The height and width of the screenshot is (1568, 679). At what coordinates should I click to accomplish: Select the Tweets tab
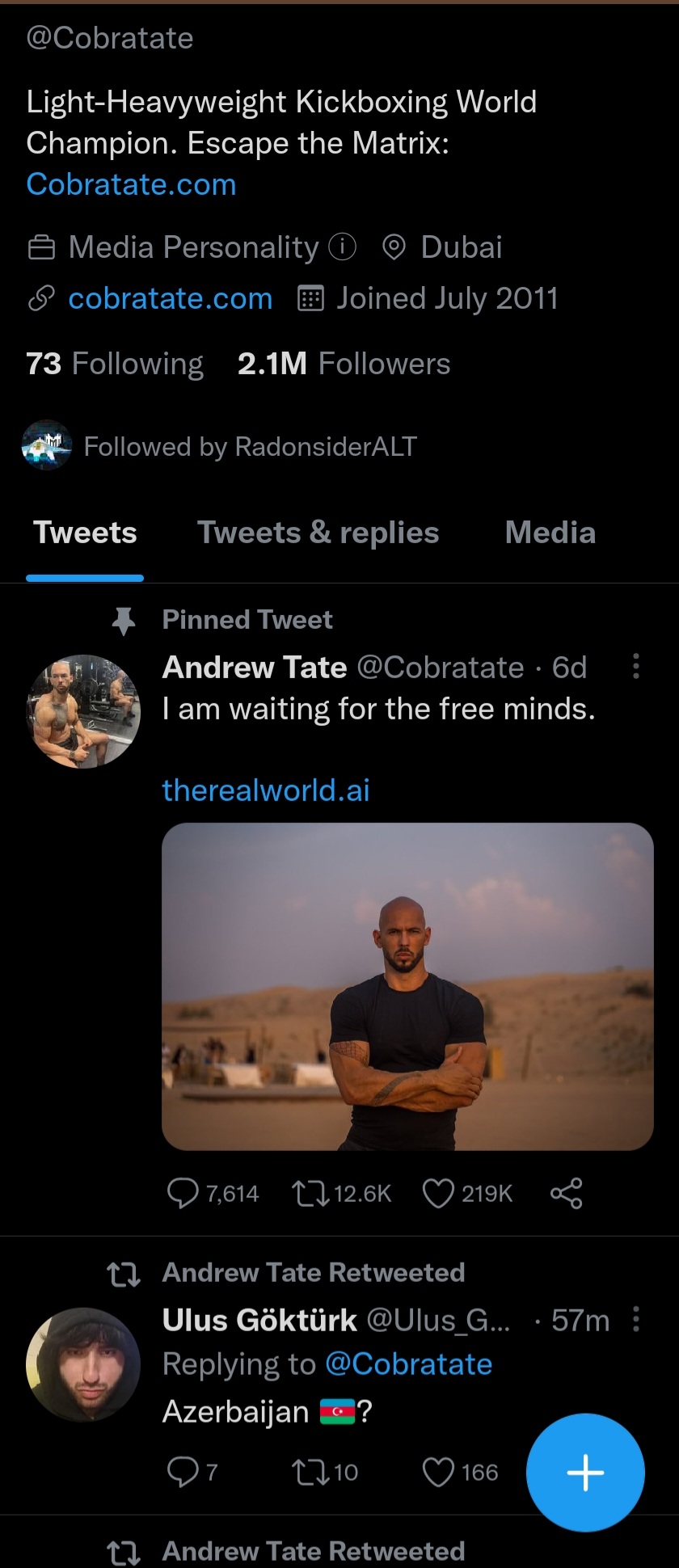85,533
